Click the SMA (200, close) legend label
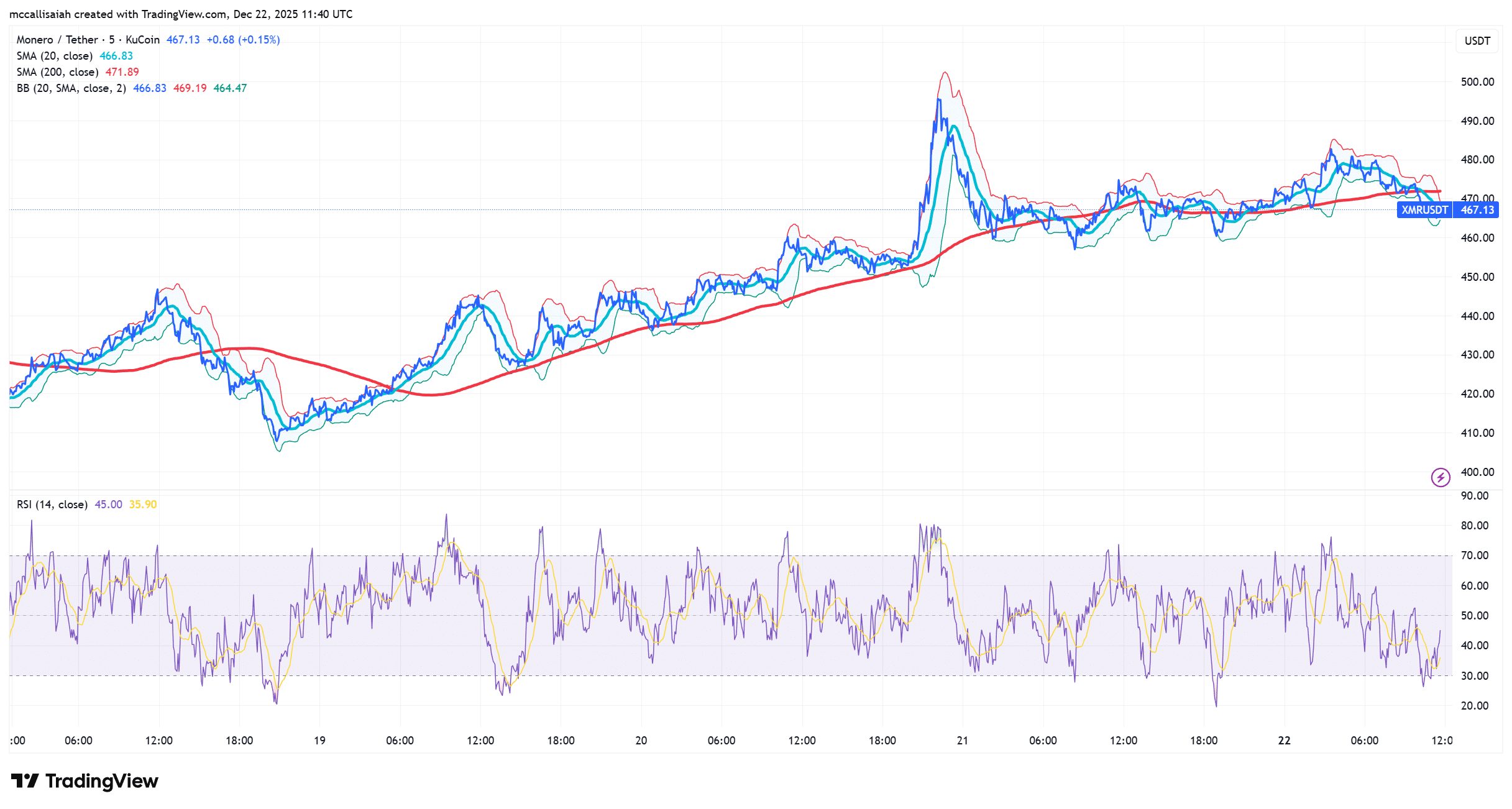Viewport: 1512px width, 809px height. 58,72
